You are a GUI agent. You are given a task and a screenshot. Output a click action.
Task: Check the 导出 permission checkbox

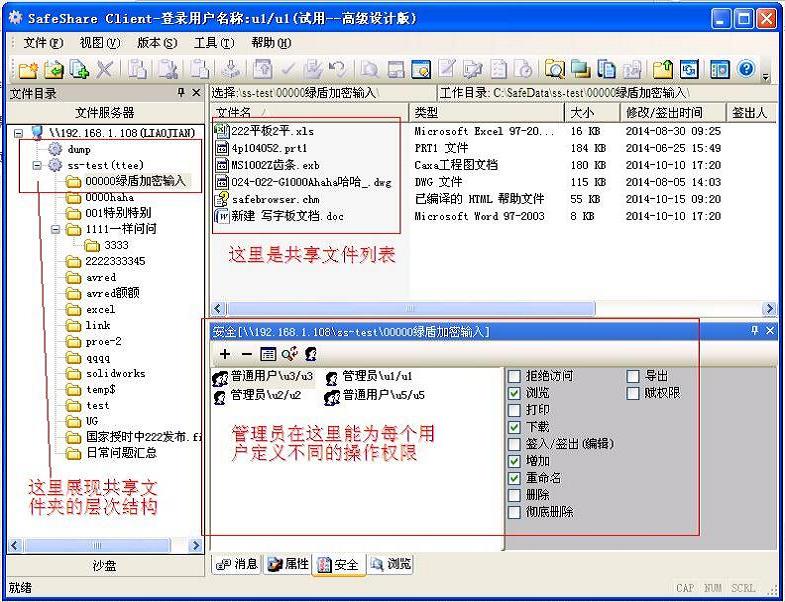[633, 376]
